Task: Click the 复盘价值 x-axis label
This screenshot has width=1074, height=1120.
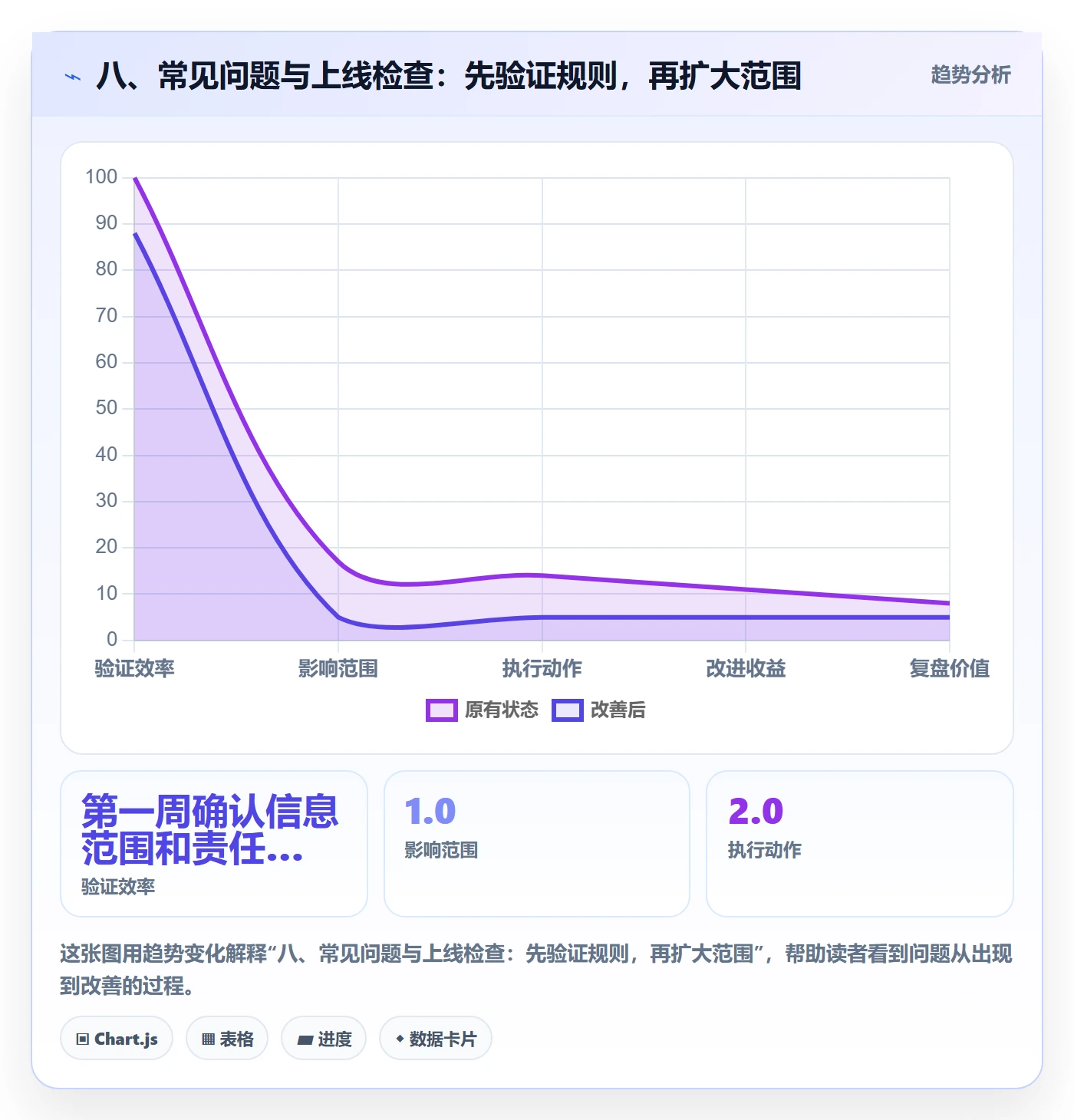Action: coord(950,668)
